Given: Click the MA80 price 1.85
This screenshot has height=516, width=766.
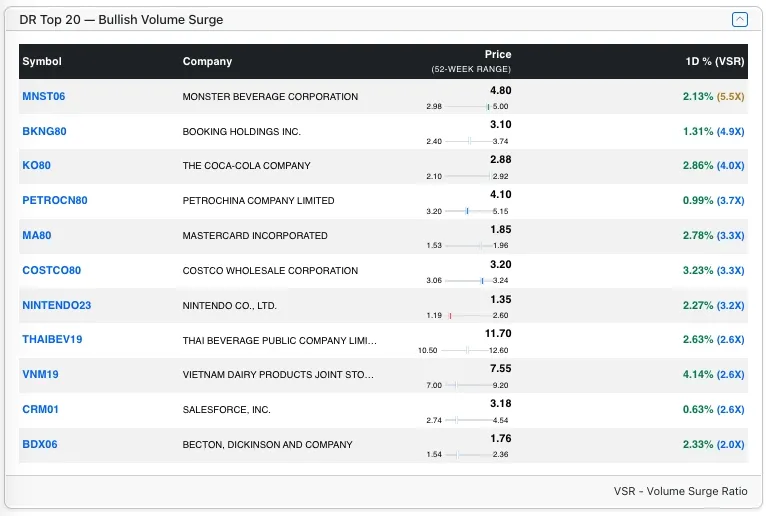Looking at the screenshot, I should tap(501, 230).
